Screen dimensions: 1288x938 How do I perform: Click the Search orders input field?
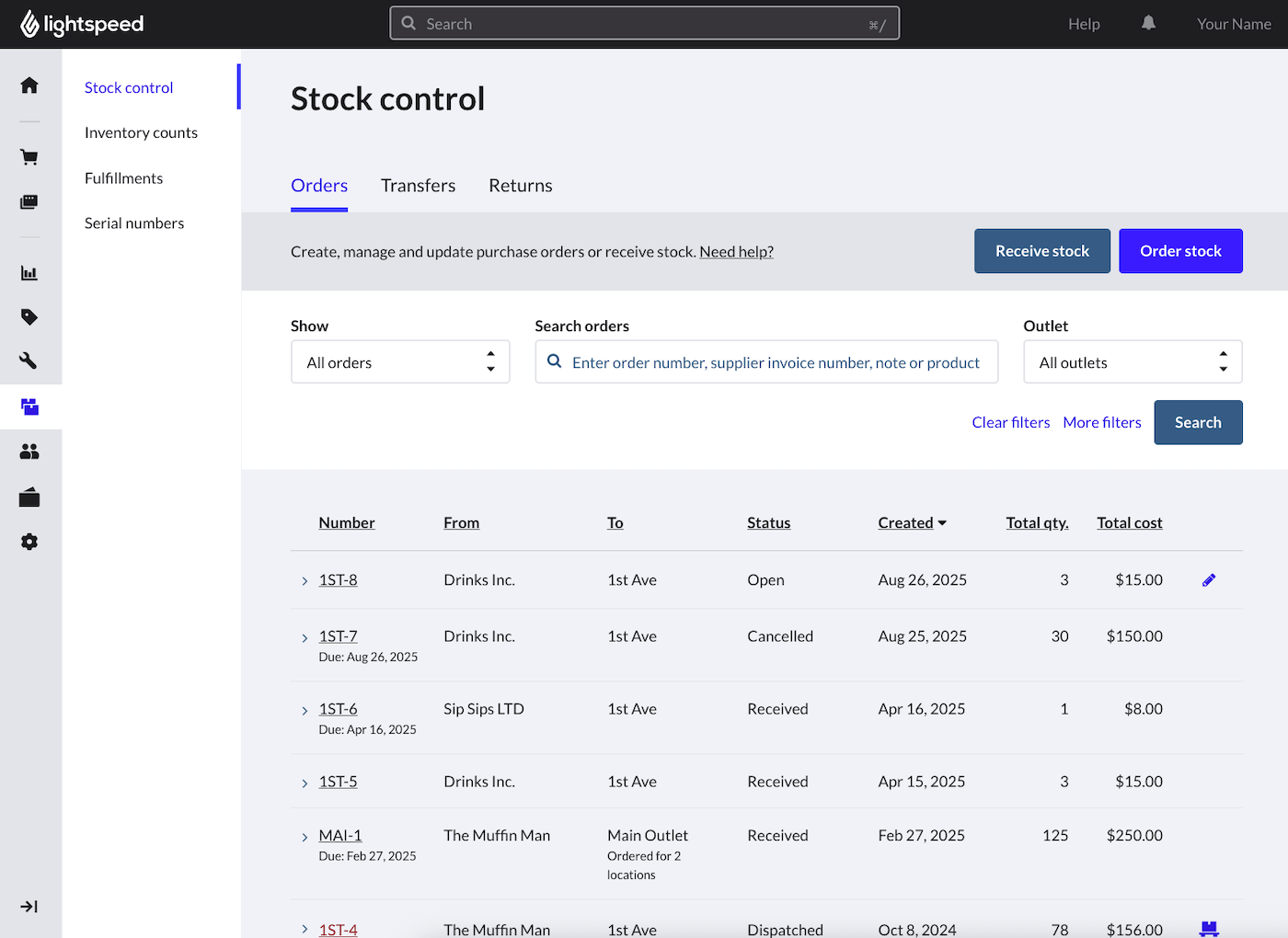pos(775,362)
